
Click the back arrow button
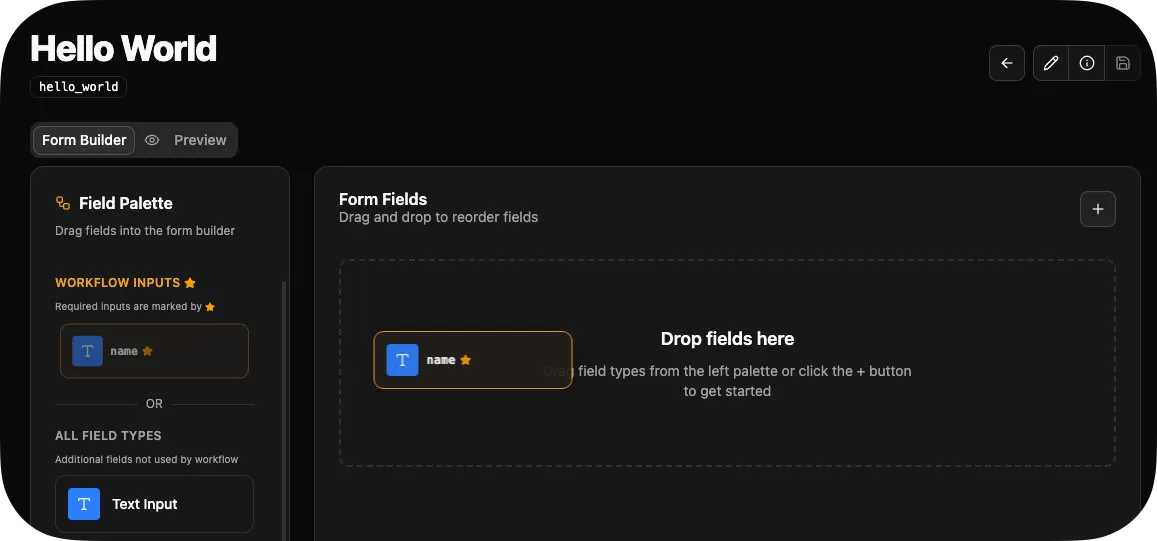click(x=1007, y=63)
